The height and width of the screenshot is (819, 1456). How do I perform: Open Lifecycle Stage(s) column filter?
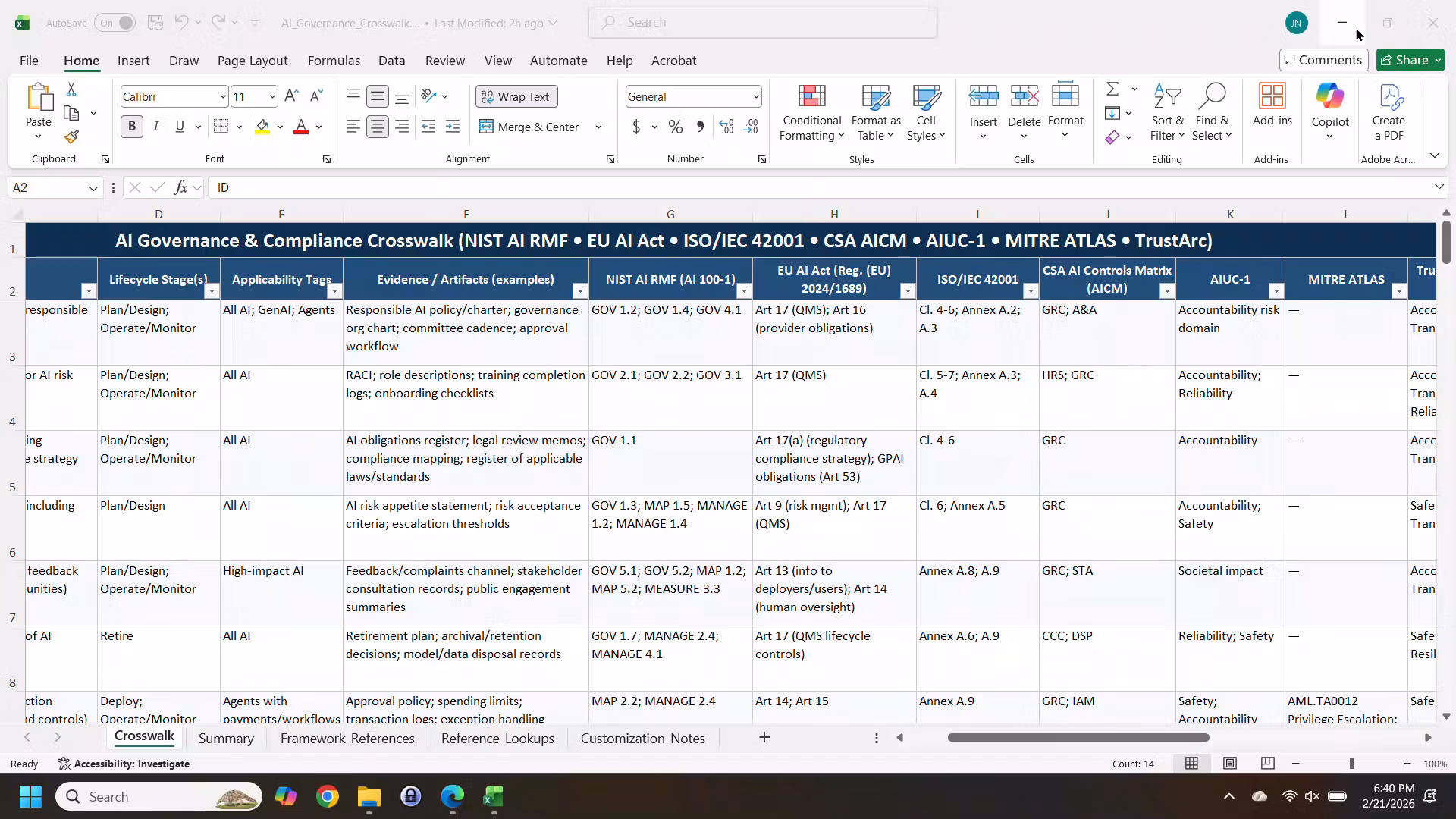tap(212, 291)
